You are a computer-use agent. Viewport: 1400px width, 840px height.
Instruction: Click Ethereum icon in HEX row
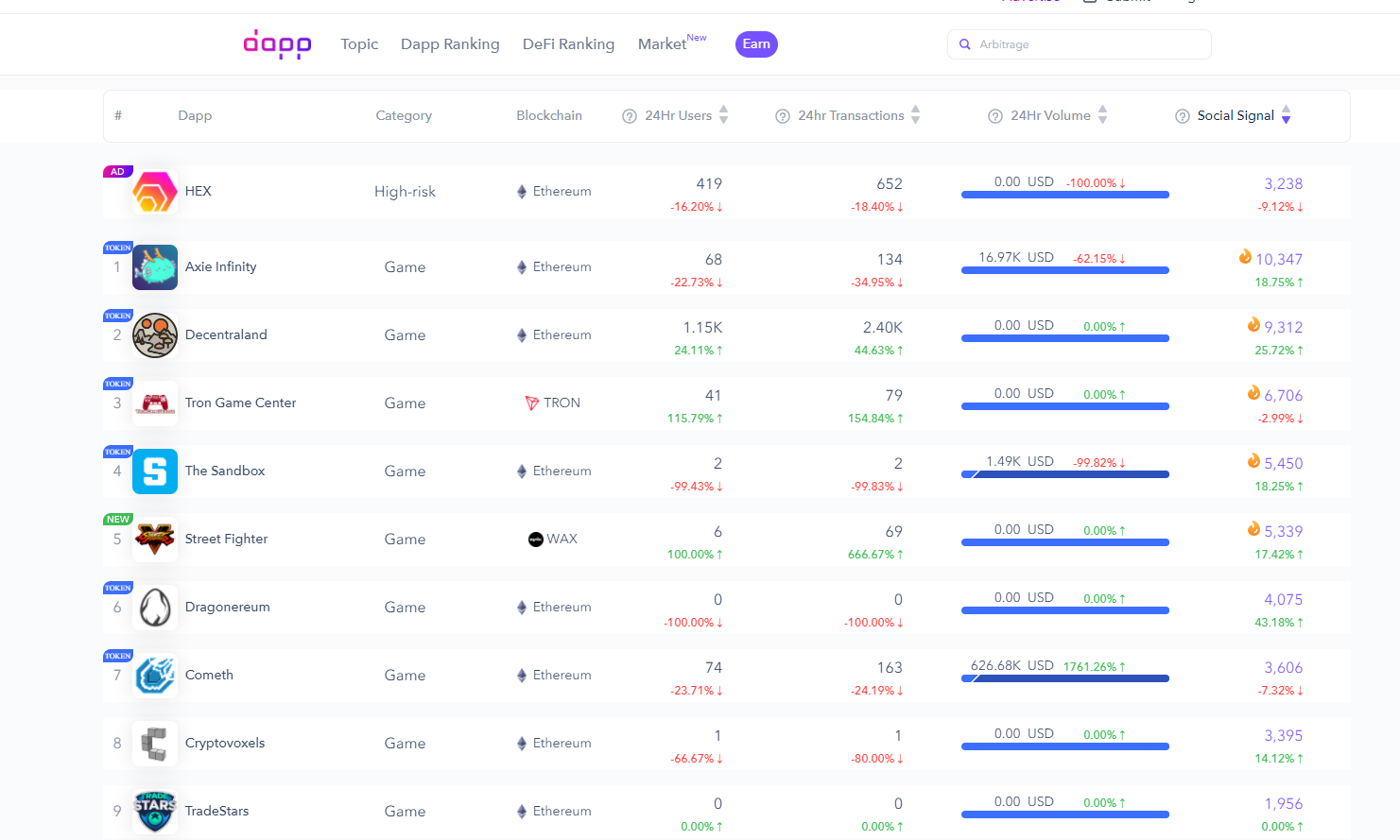[522, 192]
